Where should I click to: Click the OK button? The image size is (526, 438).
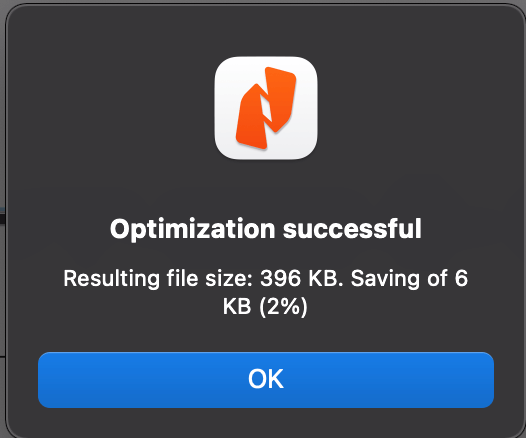tap(266, 380)
